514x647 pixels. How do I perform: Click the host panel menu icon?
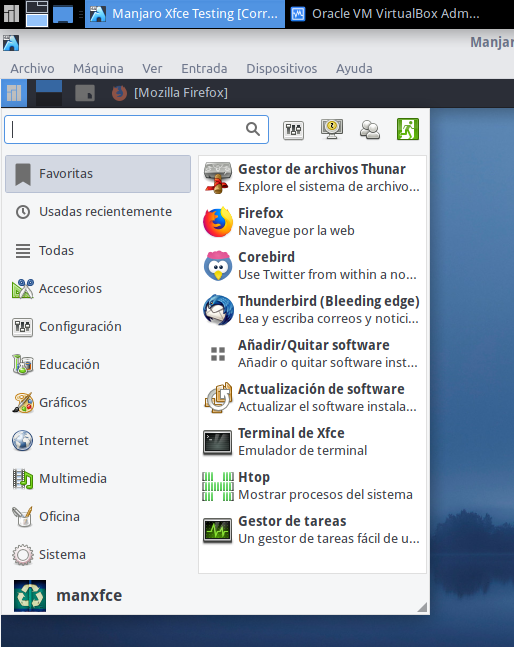point(11,13)
